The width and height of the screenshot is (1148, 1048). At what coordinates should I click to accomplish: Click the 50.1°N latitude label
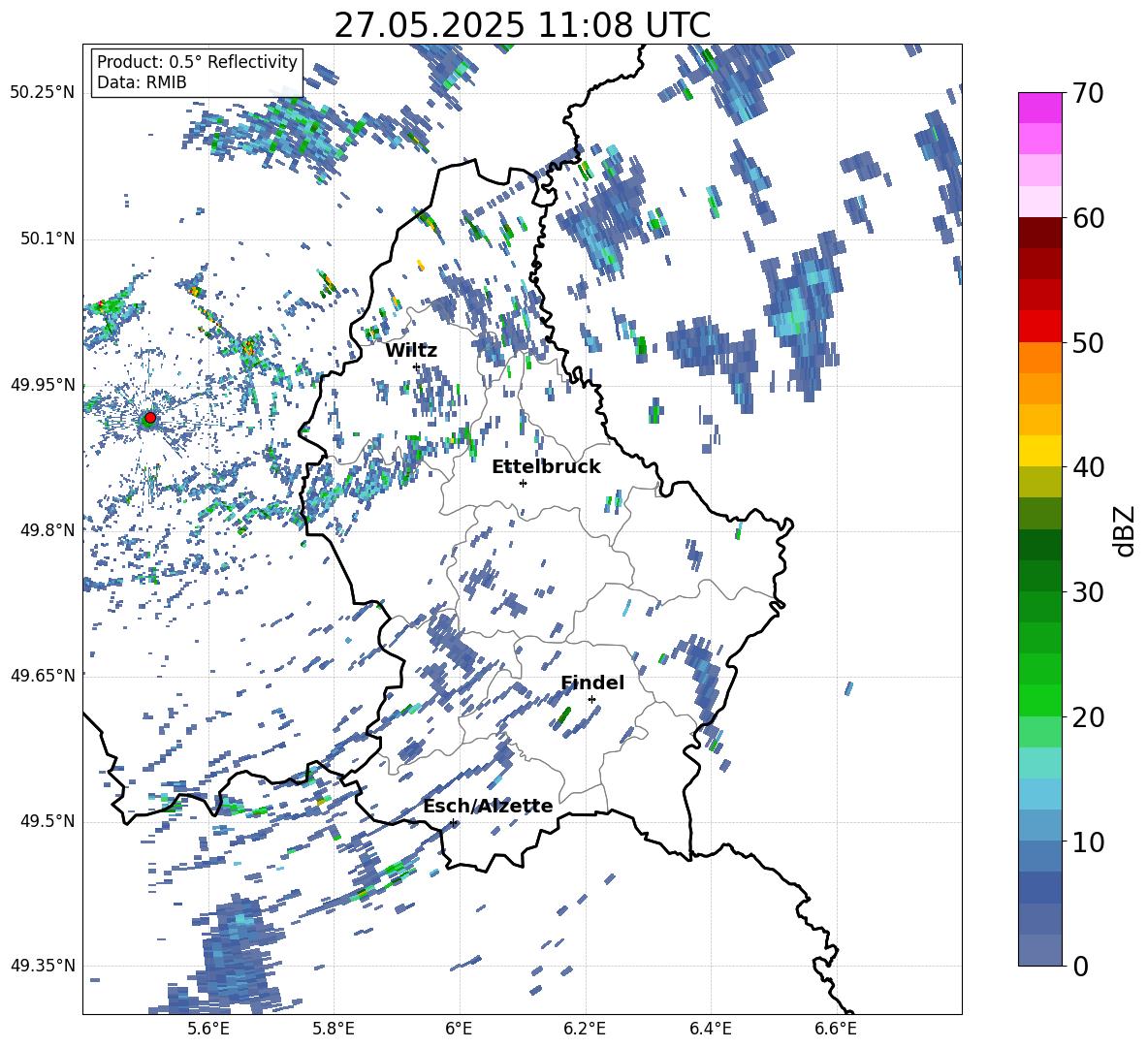click(x=47, y=238)
